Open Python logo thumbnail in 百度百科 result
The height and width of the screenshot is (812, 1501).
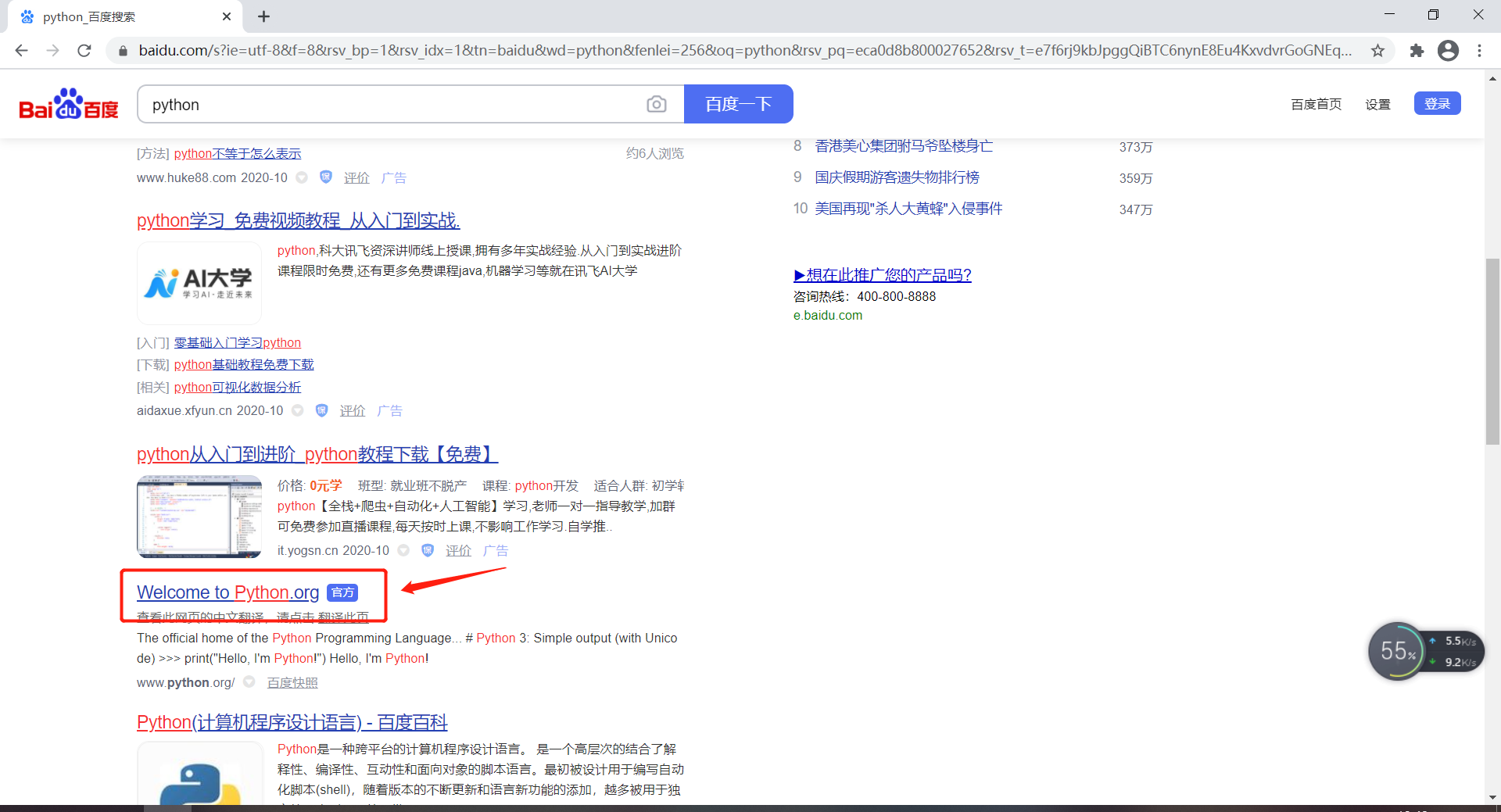[199, 772]
